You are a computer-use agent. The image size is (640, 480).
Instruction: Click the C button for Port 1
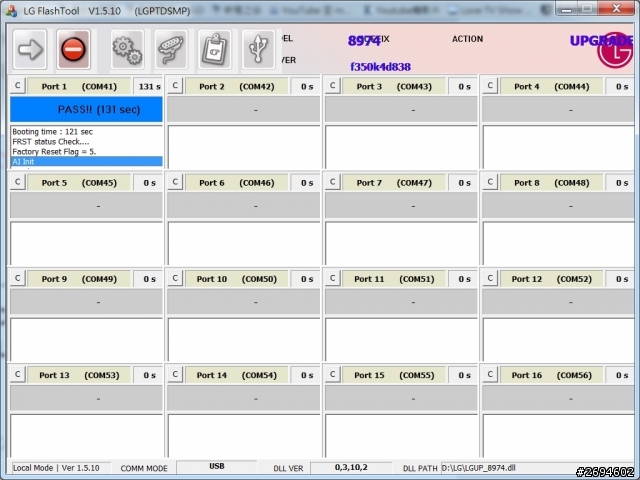(x=18, y=86)
